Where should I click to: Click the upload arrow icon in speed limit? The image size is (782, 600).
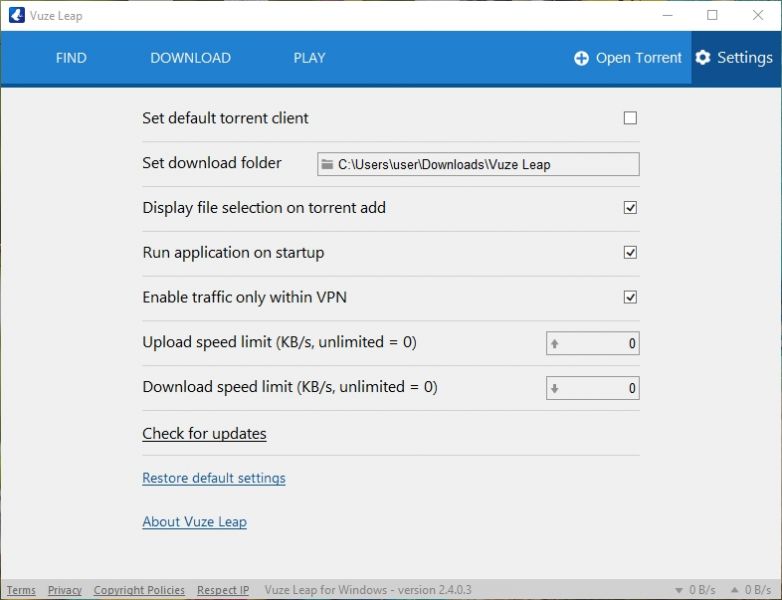(555, 343)
